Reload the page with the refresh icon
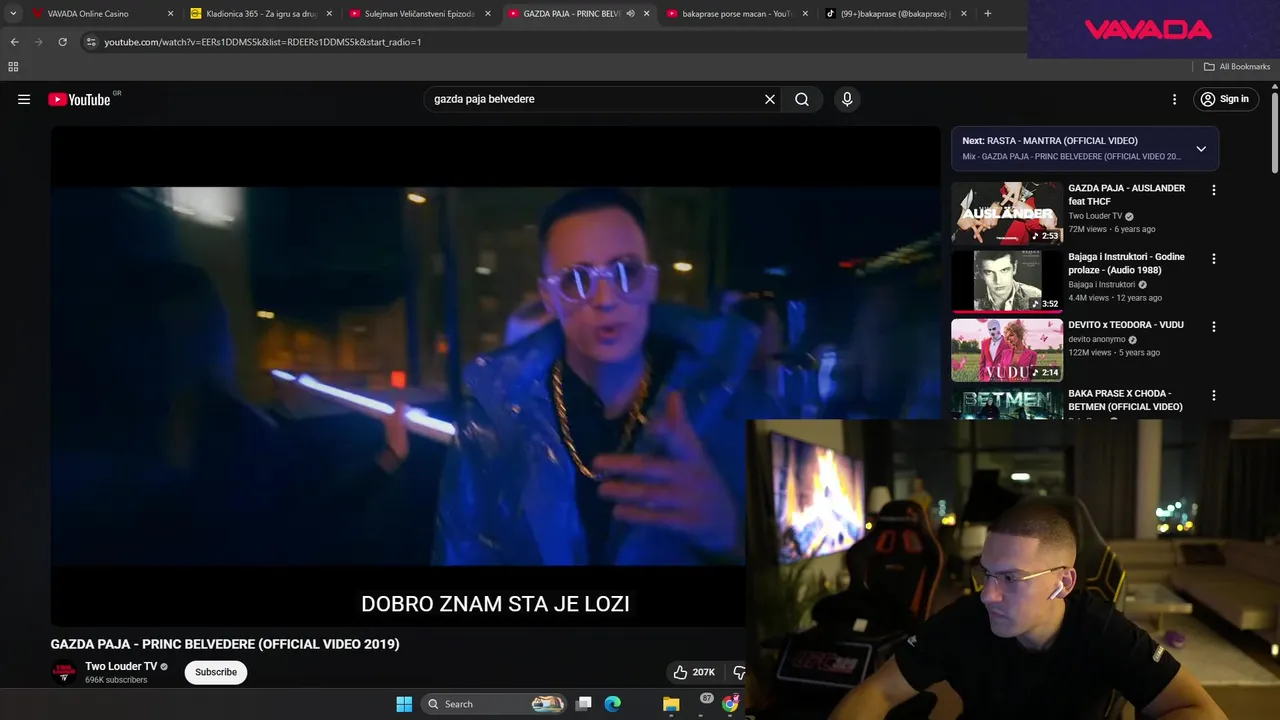 (x=62, y=42)
